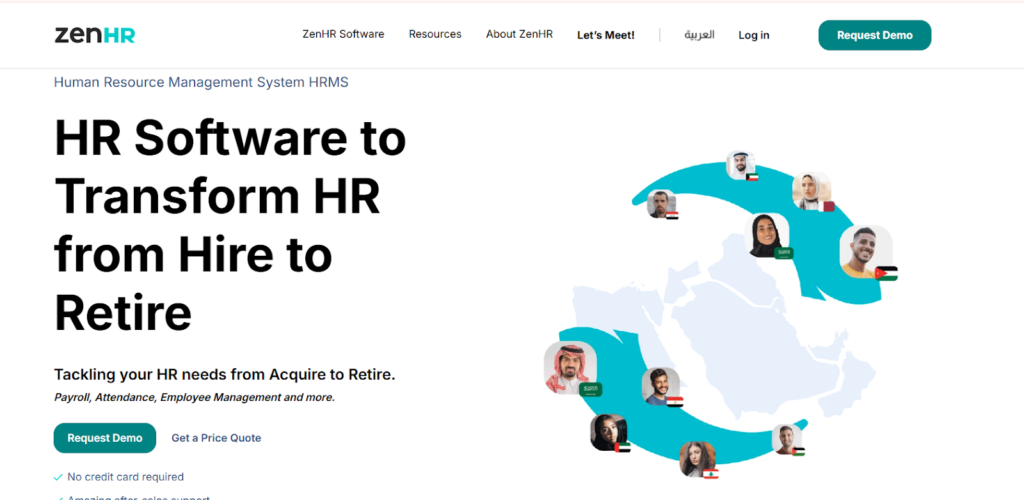Select the woman avatar with the Lebanon flag
1024x500 pixels.
click(x=696, y=459)
